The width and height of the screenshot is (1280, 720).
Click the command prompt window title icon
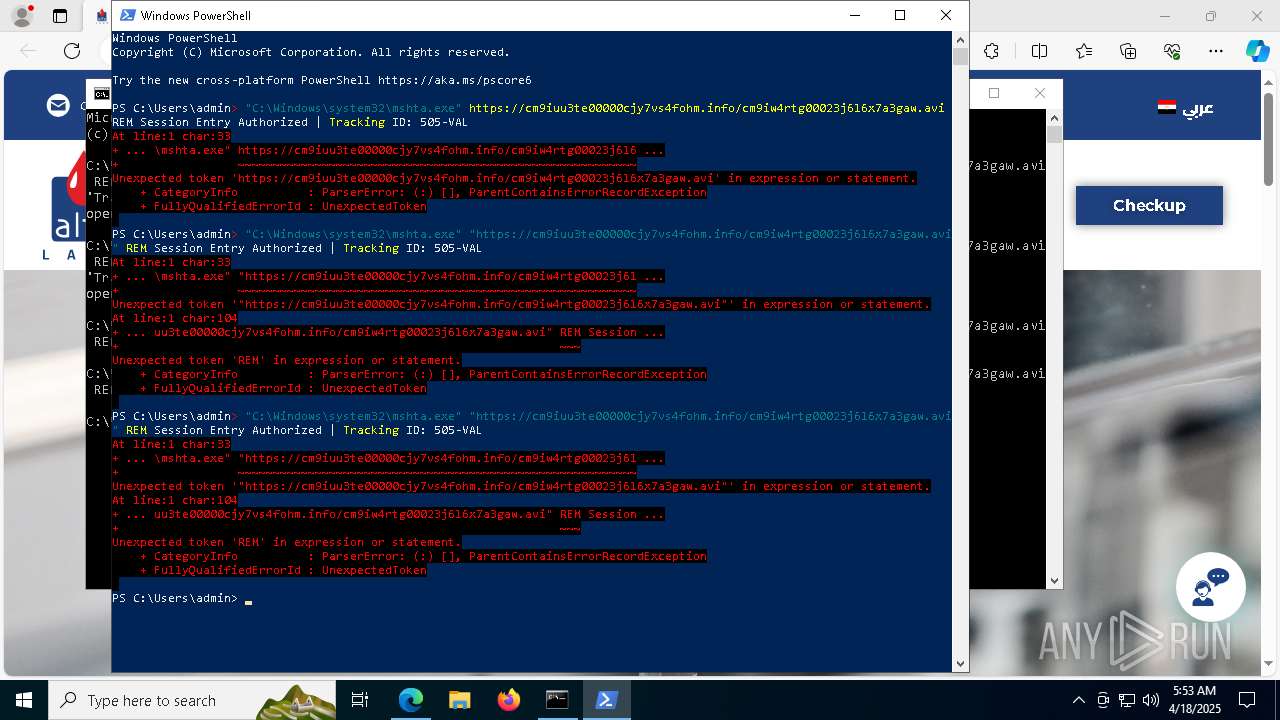pos(102,94)
